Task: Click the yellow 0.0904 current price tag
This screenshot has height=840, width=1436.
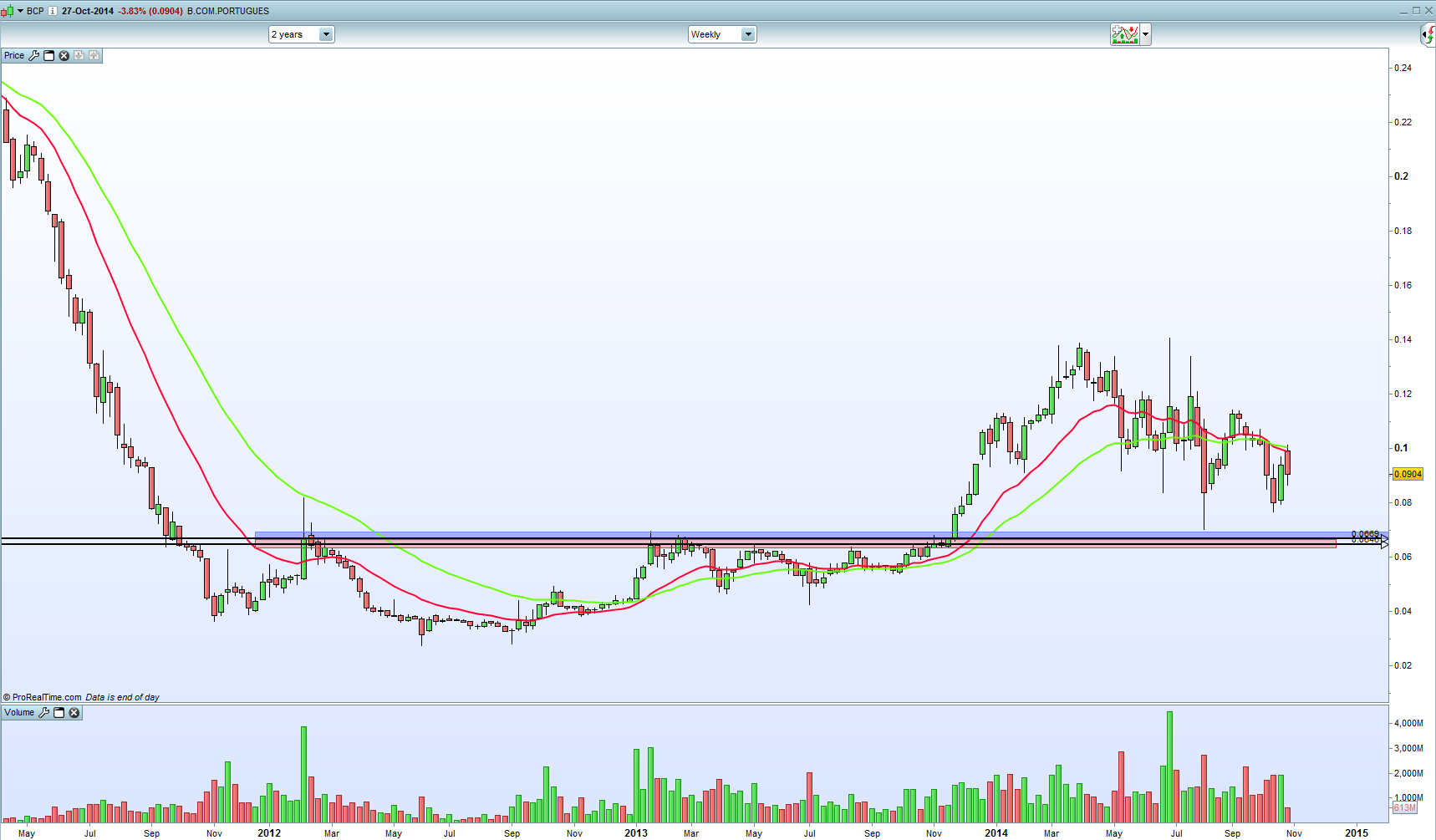Action: (x=1408, y=474)
